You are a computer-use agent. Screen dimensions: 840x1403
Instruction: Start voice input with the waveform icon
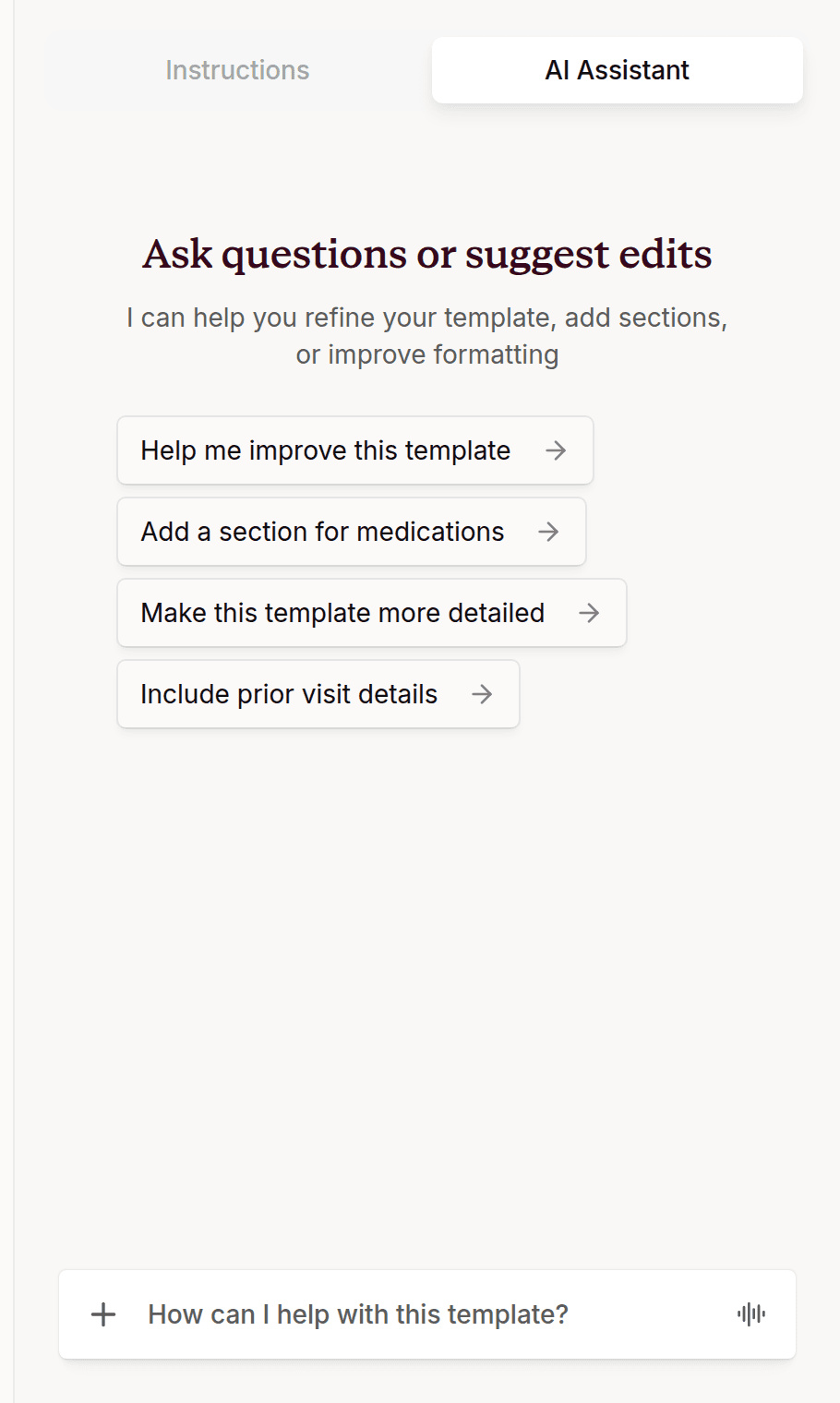(751, 1314)
